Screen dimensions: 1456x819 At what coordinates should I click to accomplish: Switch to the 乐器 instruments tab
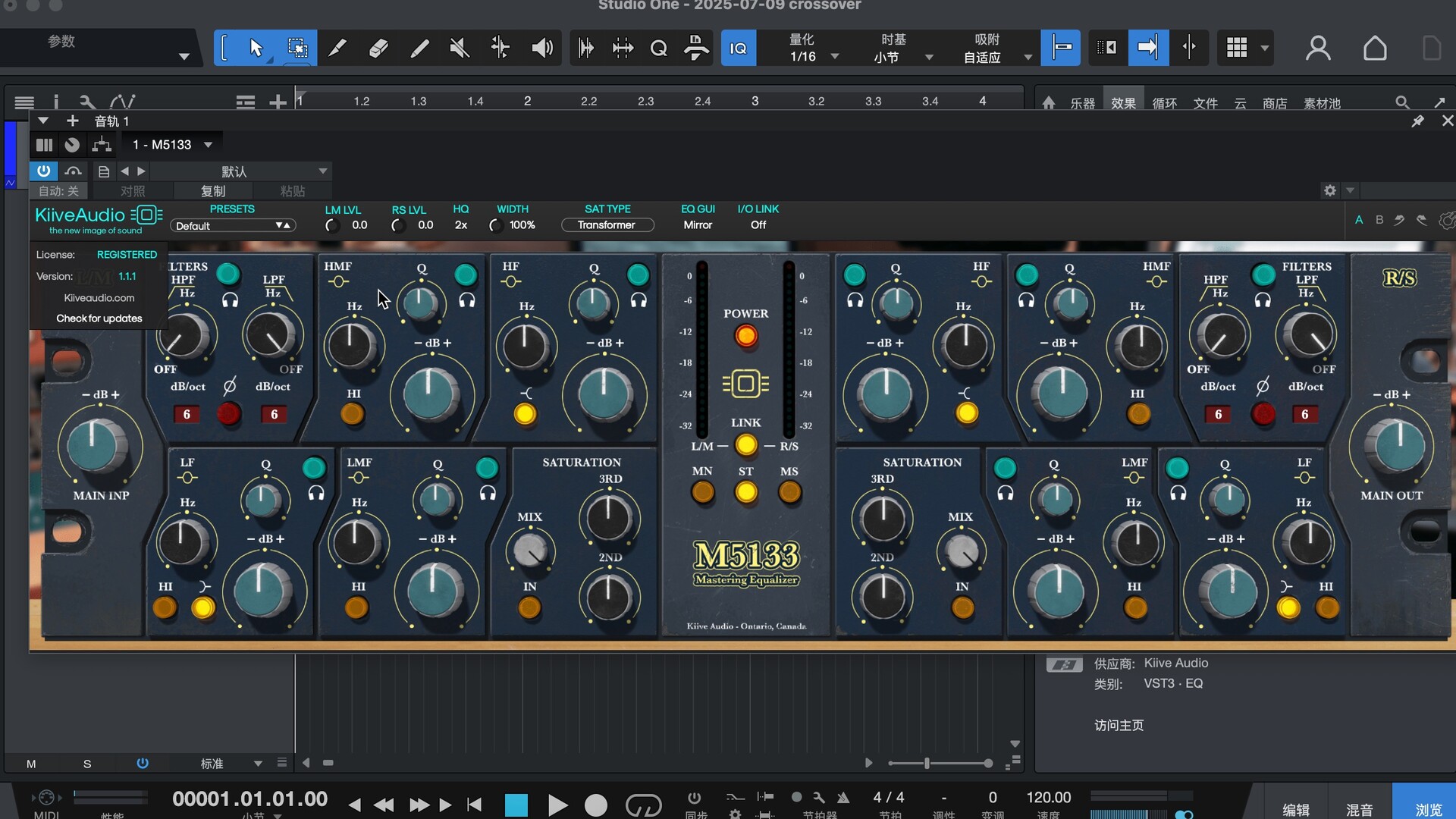click(1082, 103)
